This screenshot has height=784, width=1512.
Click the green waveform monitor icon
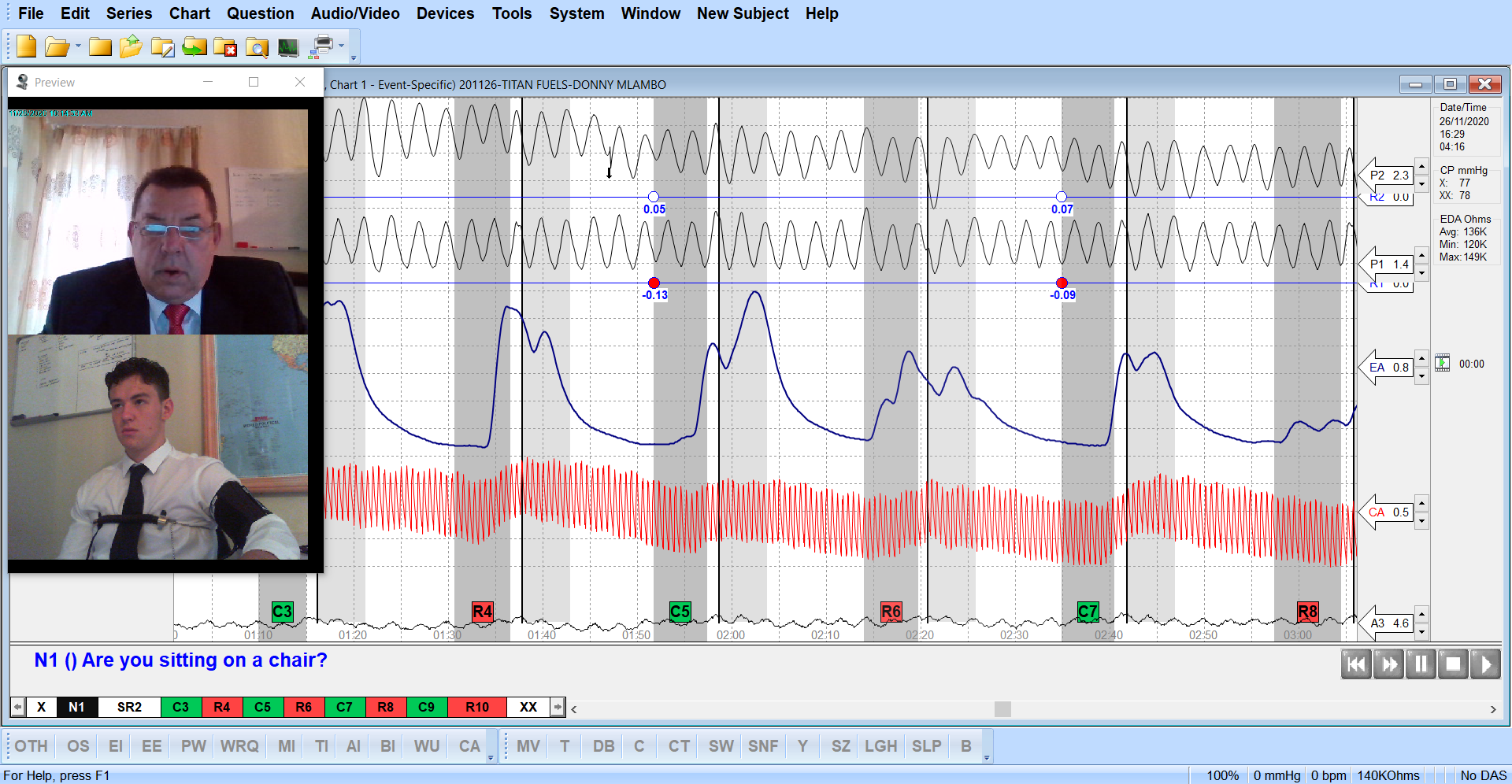tap(288, 47)
